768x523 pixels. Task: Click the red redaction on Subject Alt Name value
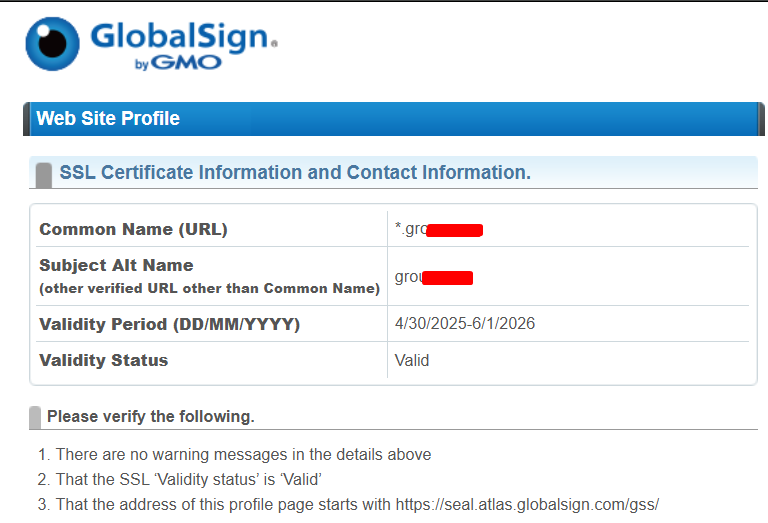[447, 277]
